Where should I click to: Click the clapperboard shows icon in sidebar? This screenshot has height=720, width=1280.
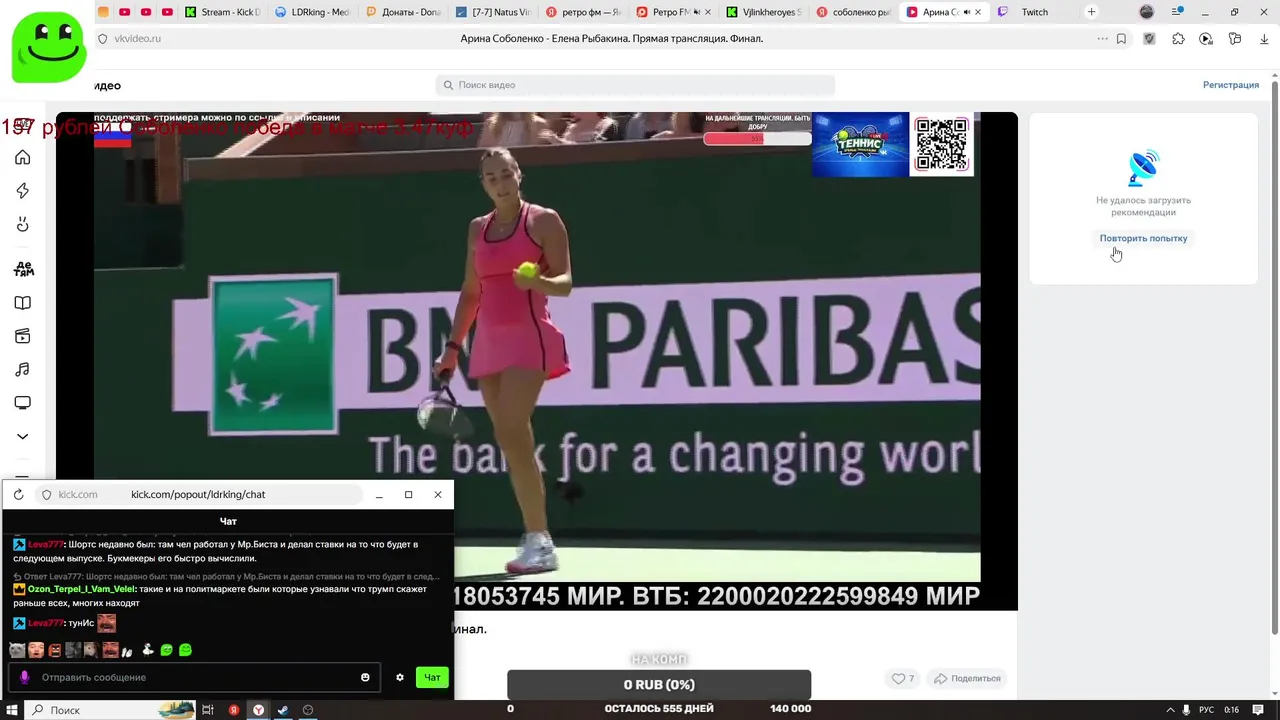point(22,336)
